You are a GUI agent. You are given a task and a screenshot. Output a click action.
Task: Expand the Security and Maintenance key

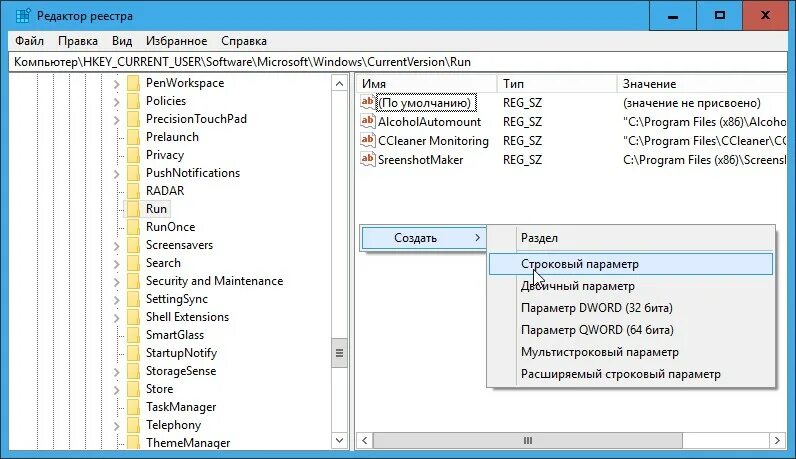point(116,282)
